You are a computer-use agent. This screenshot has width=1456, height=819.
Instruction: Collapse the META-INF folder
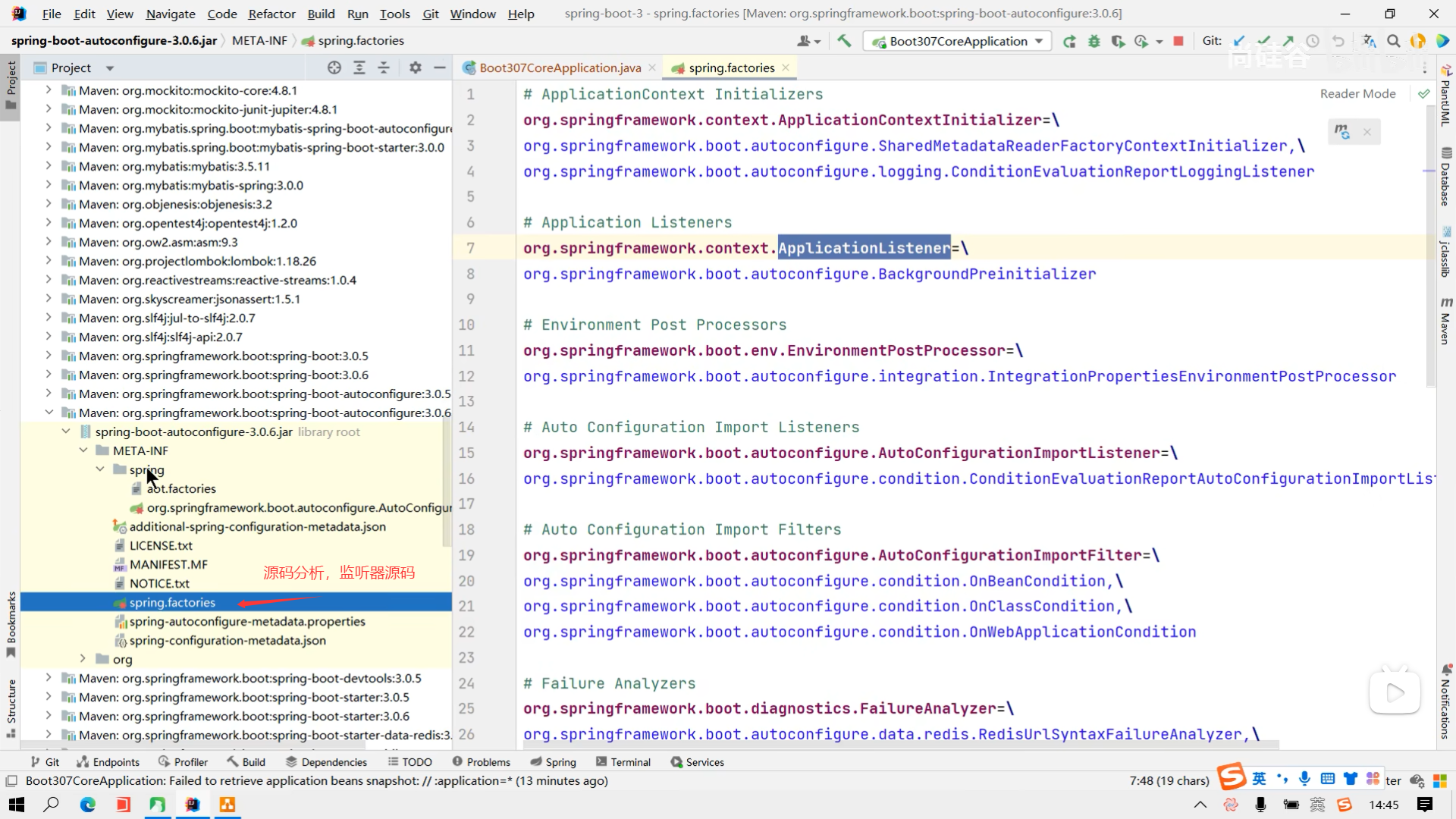(x=83, y=450)
